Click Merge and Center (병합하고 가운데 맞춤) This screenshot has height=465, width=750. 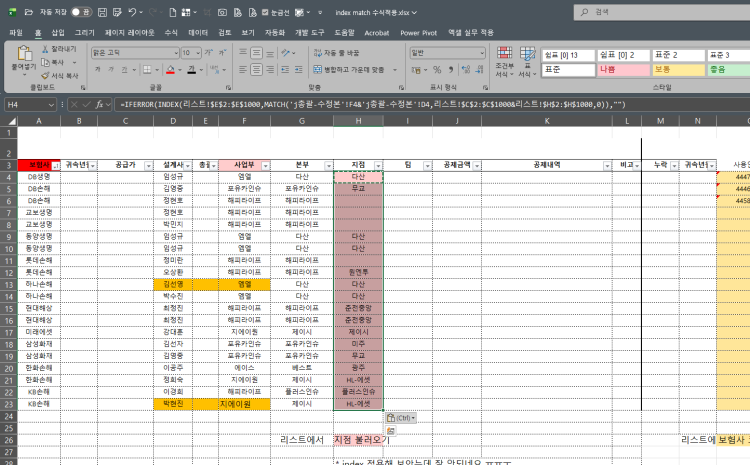(349, 70)
